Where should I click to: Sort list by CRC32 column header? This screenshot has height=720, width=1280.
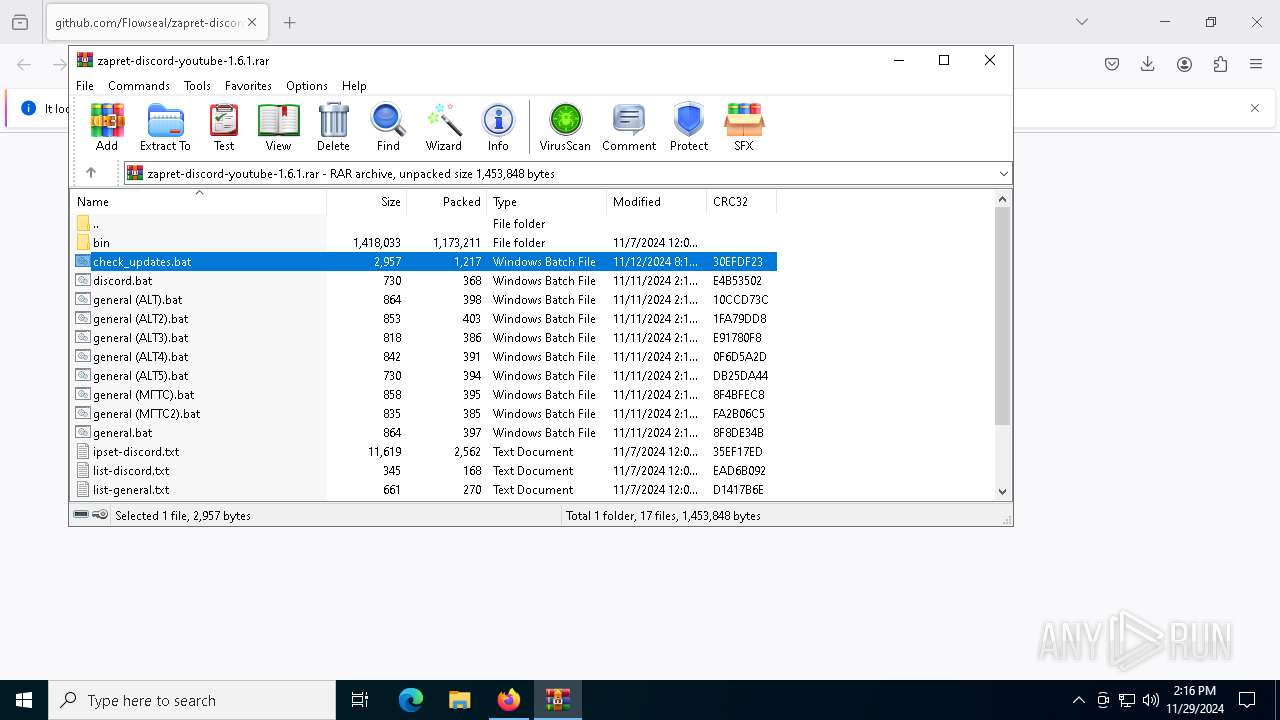point(742,201)
